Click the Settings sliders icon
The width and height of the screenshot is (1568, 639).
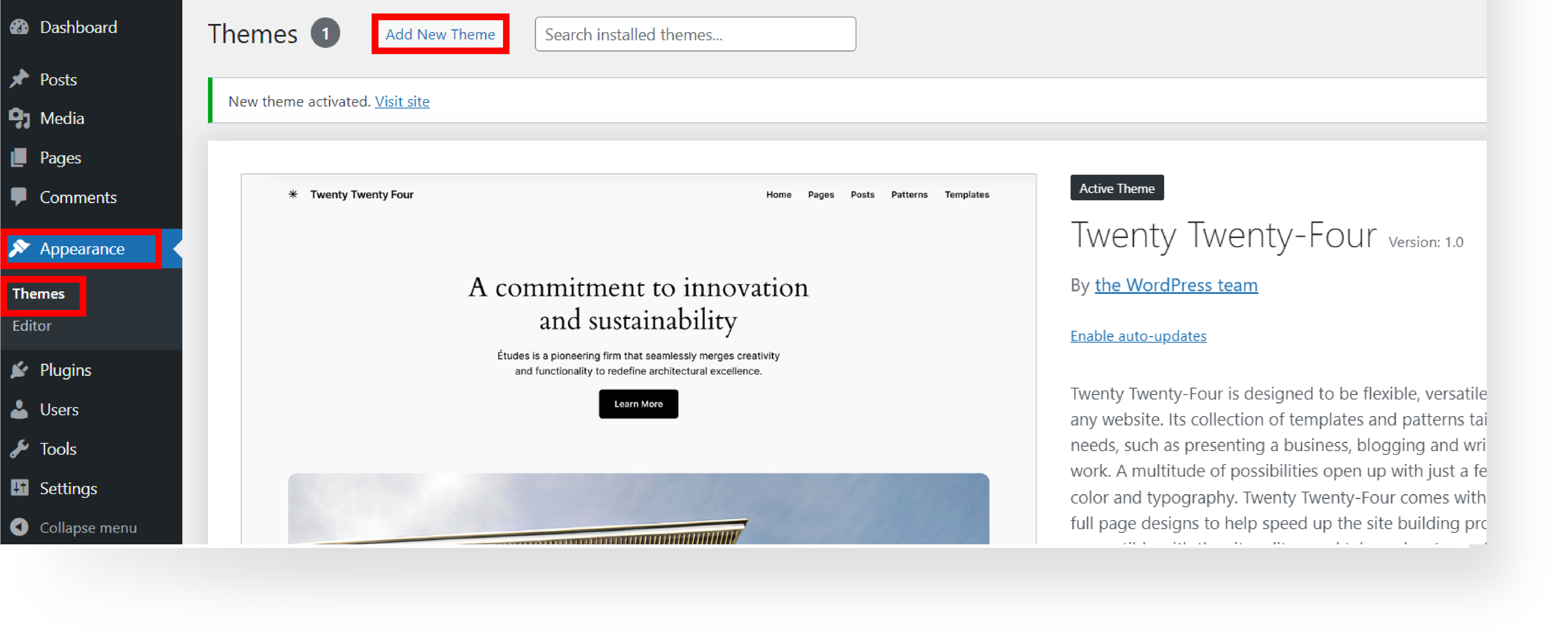tap(19, 488)
